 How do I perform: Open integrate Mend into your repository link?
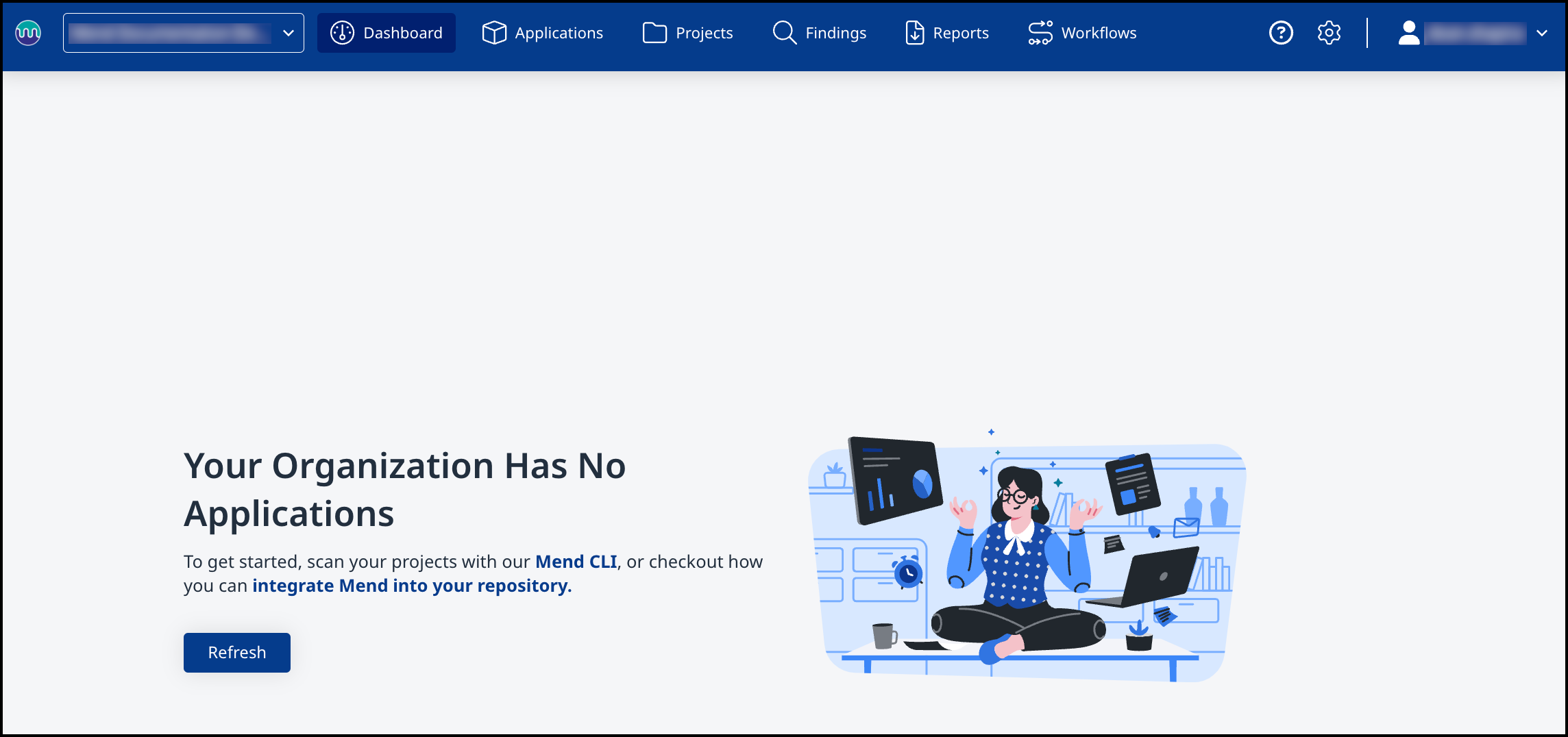coord(411,586)
